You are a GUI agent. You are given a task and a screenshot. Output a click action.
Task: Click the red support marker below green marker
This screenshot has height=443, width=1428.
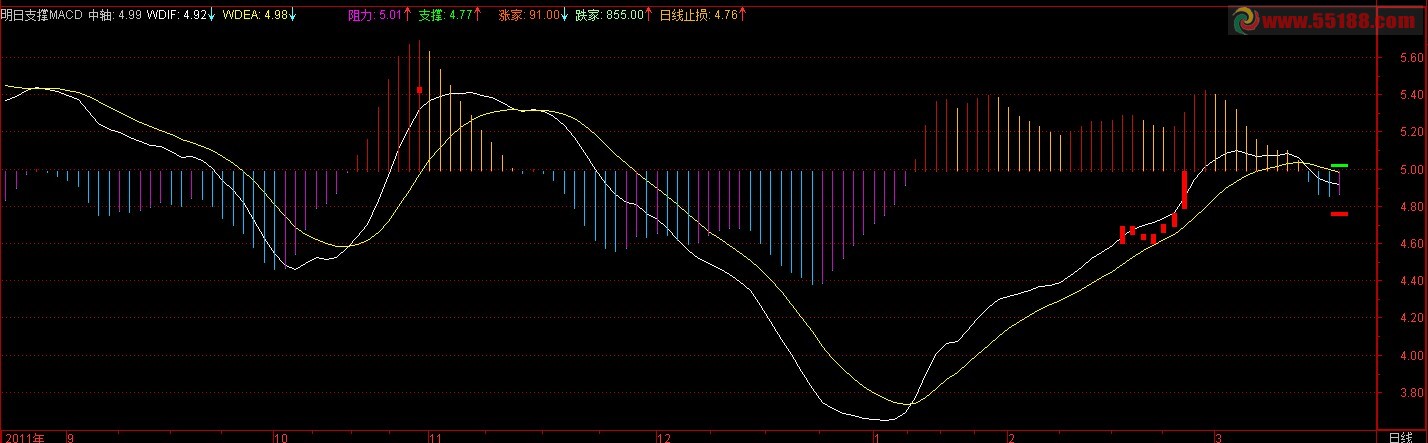(1339, 213)
